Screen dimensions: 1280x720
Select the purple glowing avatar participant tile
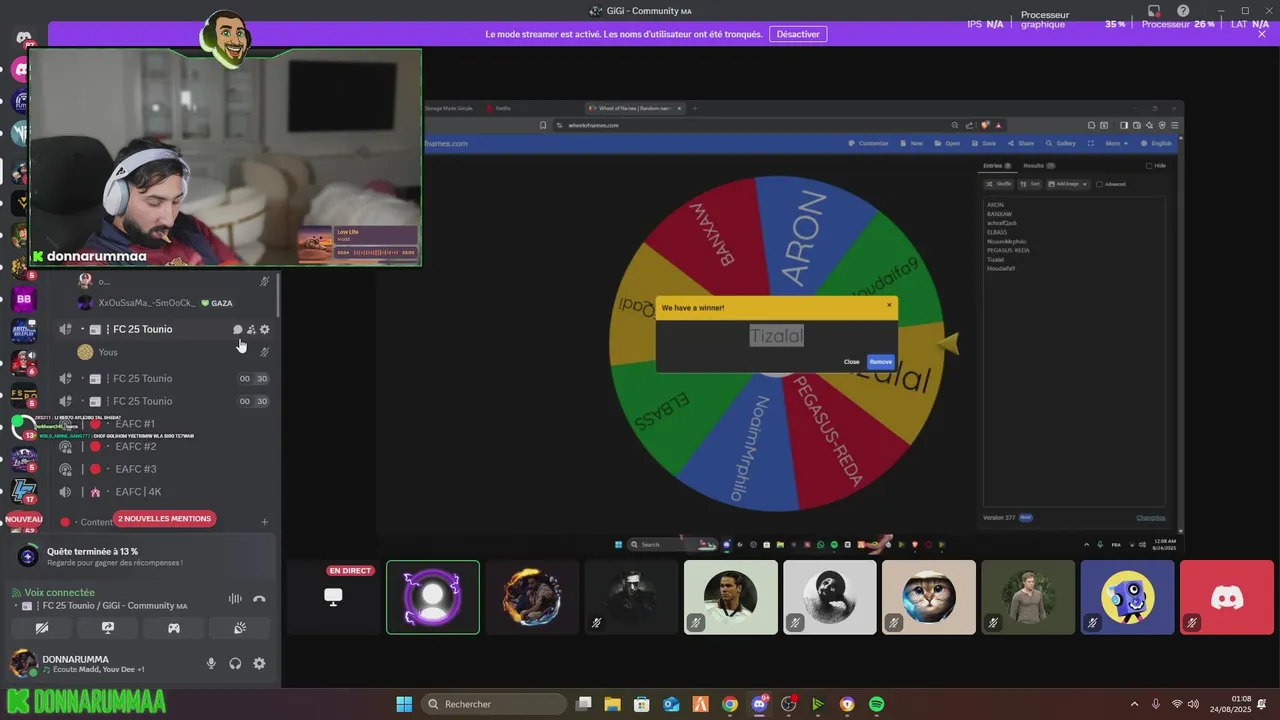433,597
